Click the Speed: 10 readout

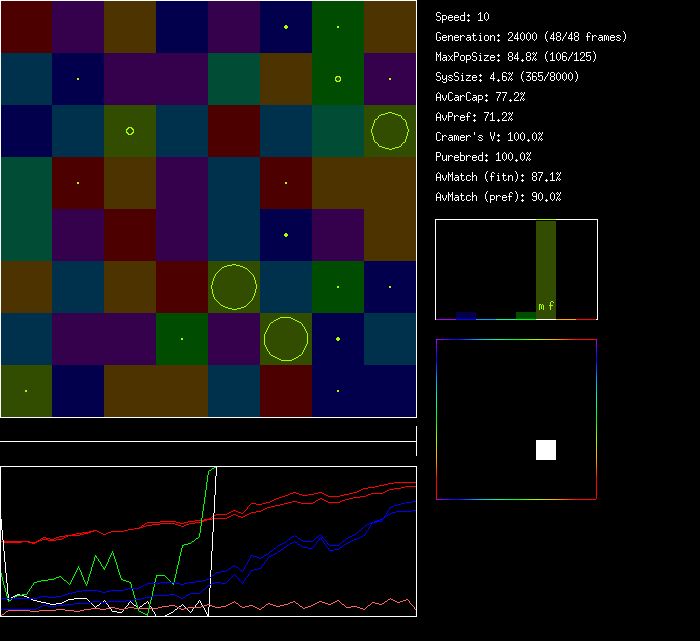[x=463, y=17]
